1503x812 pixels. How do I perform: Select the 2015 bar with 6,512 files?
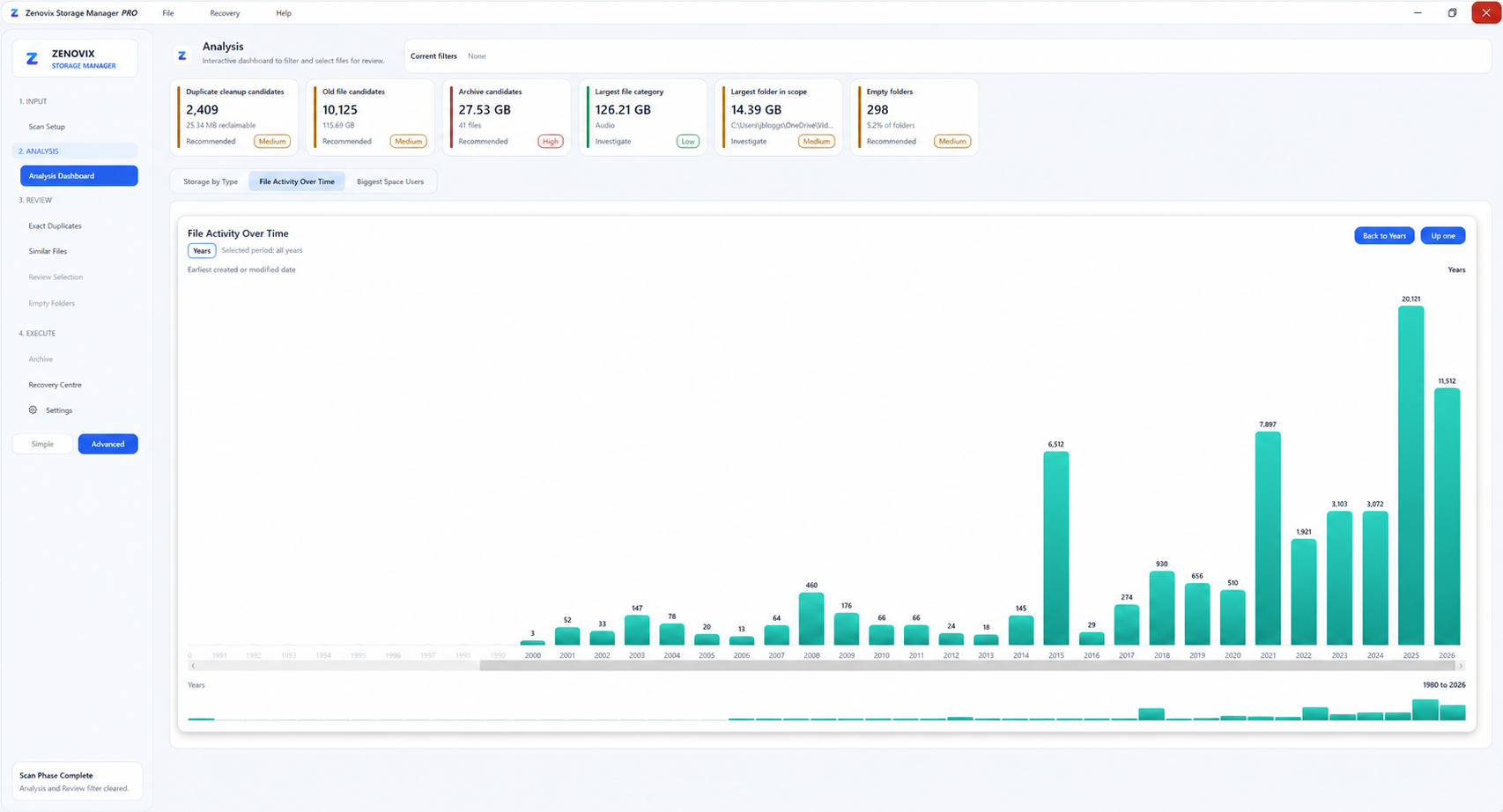coord(1056,549)
